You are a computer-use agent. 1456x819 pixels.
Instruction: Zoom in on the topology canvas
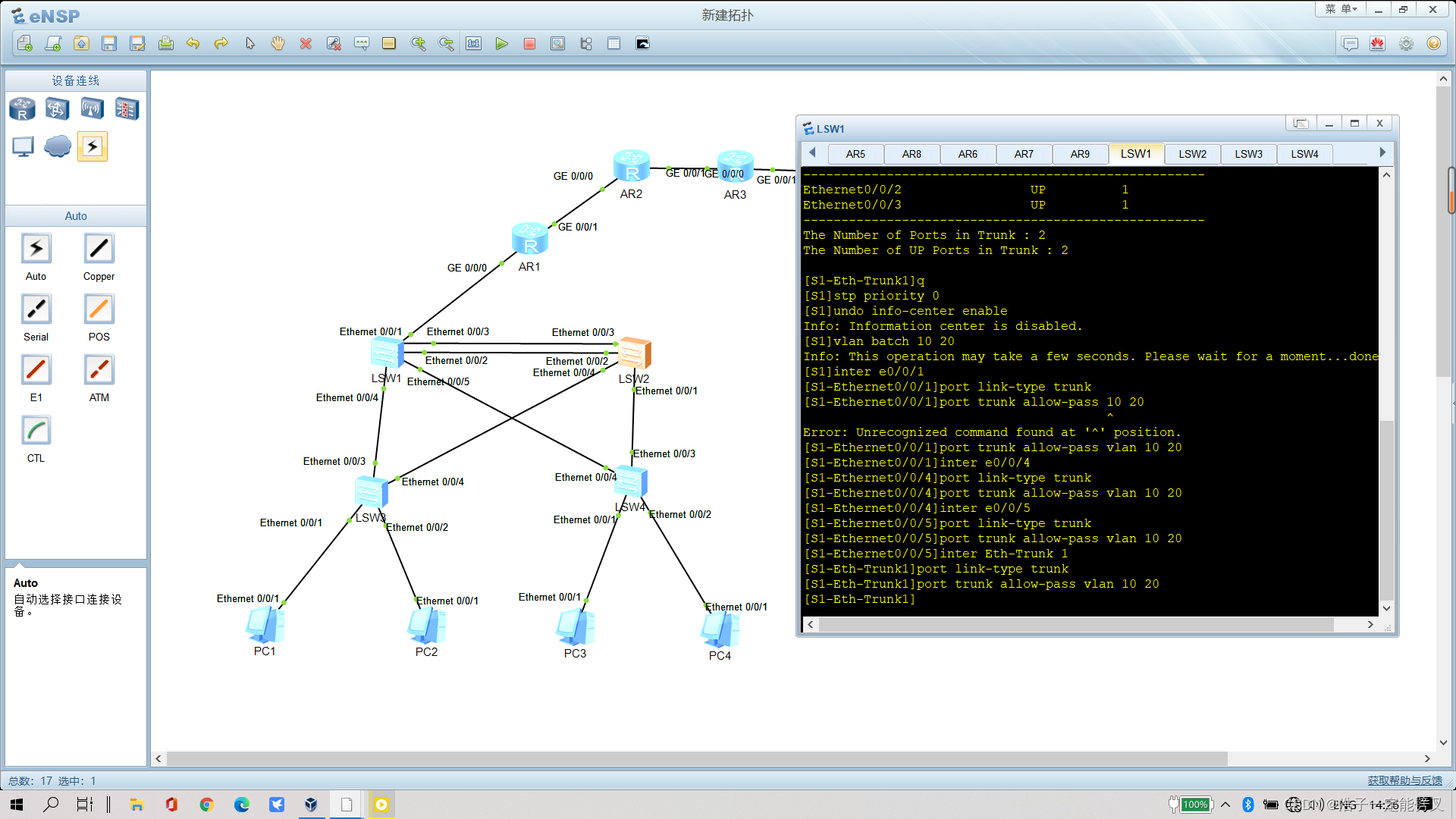(418, 44)
